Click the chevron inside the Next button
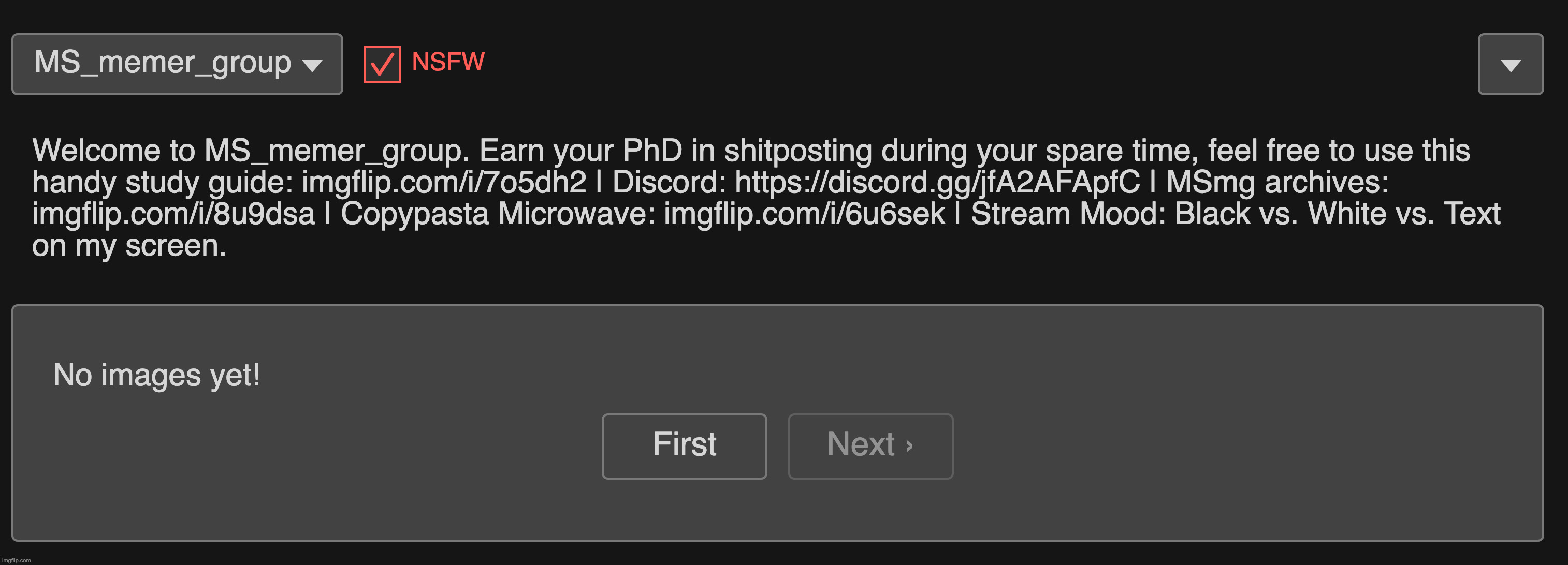Viewport: 1568px width, 565px height. tap(909, 447)
